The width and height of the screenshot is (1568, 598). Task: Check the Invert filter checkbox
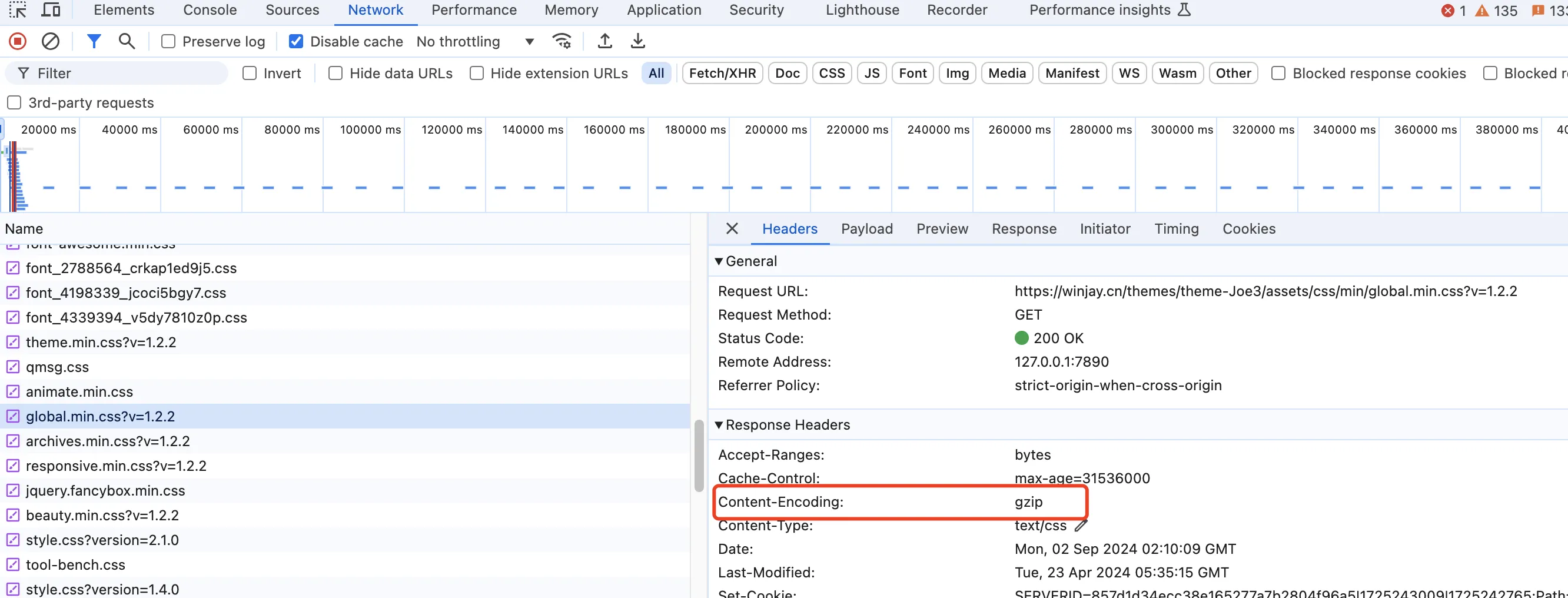tap(250, 73)
